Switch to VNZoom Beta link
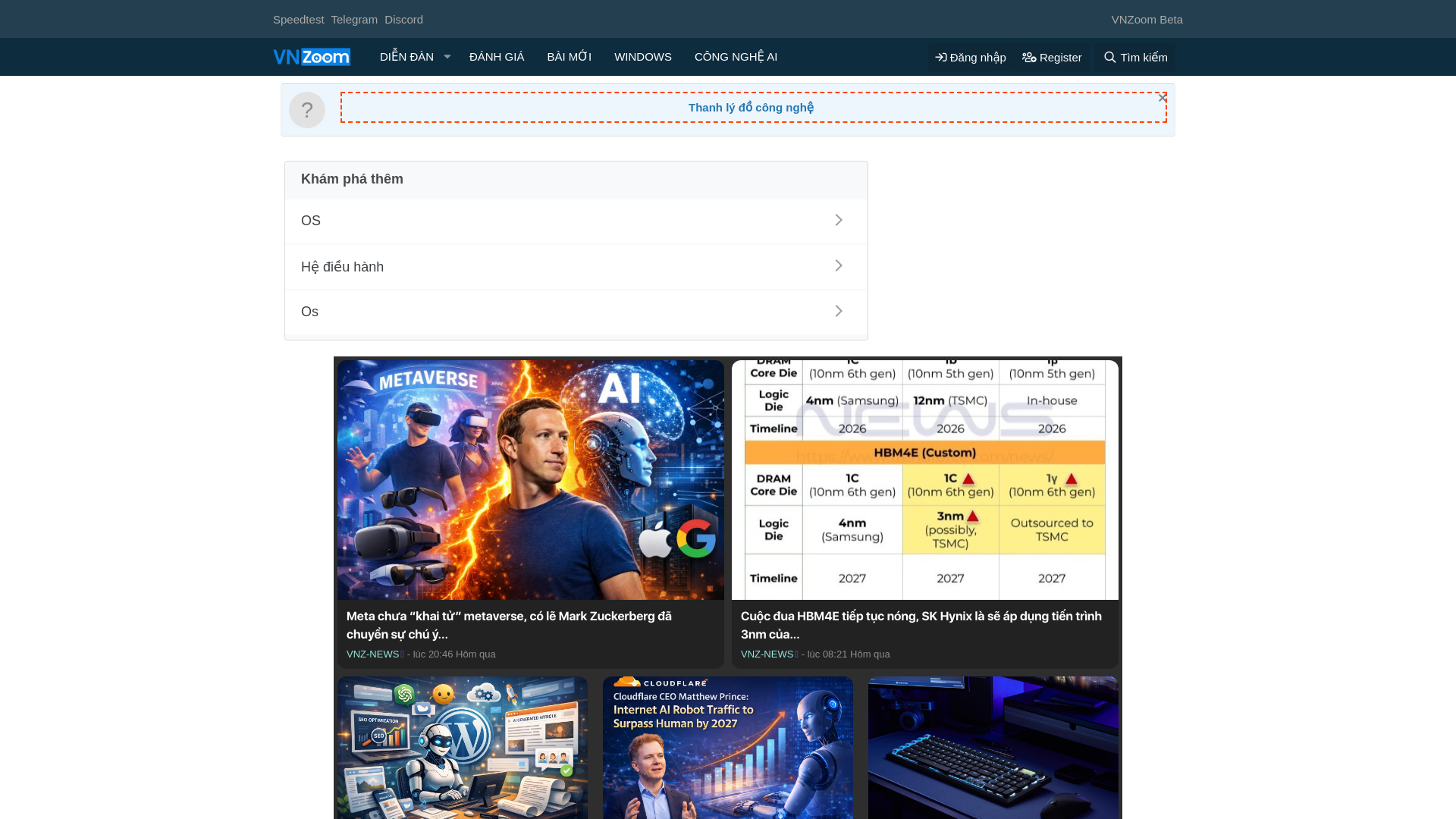 tap(1147, 20)
